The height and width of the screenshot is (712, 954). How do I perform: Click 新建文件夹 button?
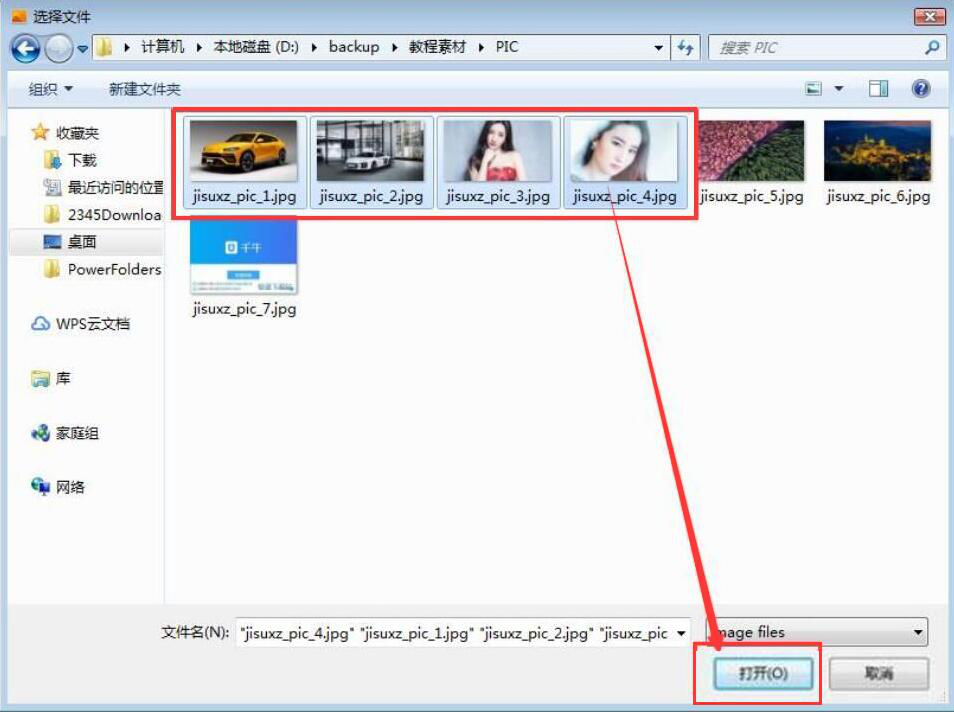[144, 89]
